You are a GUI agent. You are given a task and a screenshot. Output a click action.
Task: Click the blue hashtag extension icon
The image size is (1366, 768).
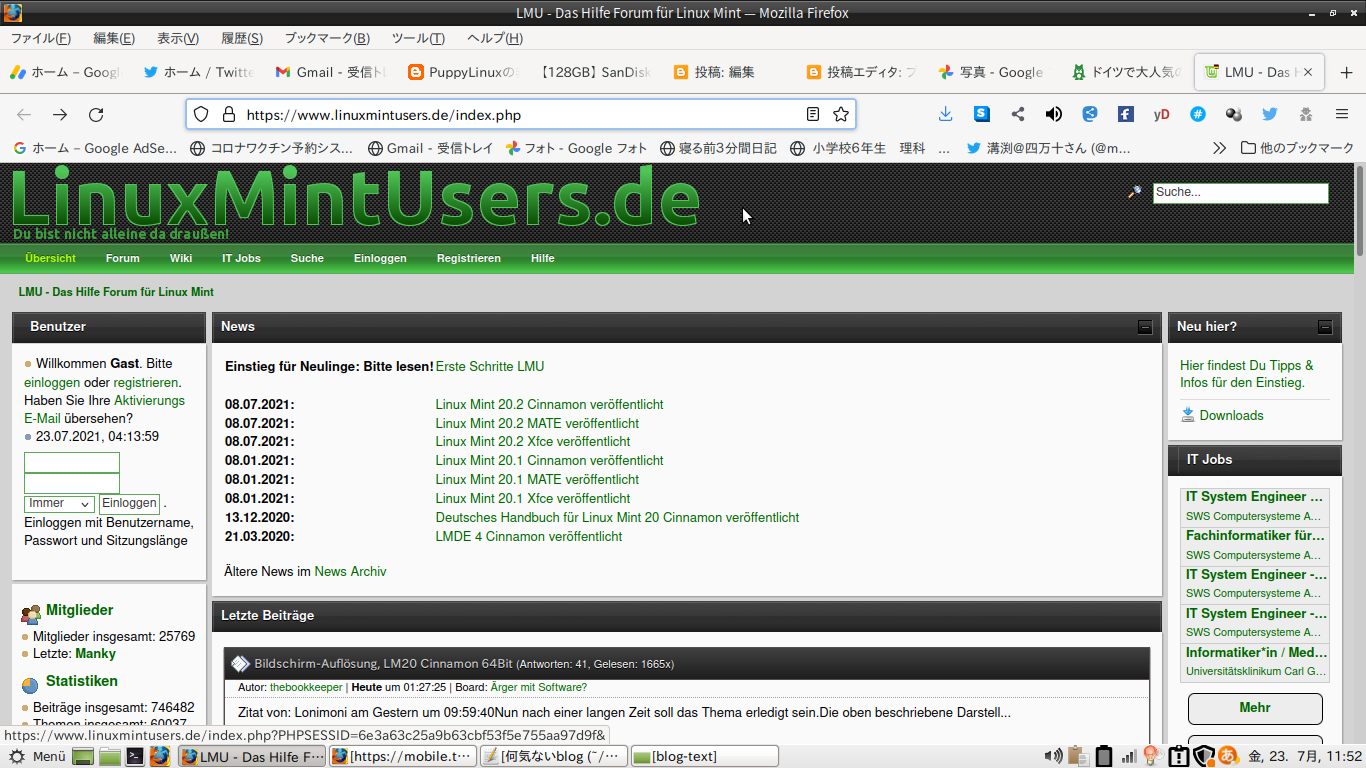(1198, 114)
